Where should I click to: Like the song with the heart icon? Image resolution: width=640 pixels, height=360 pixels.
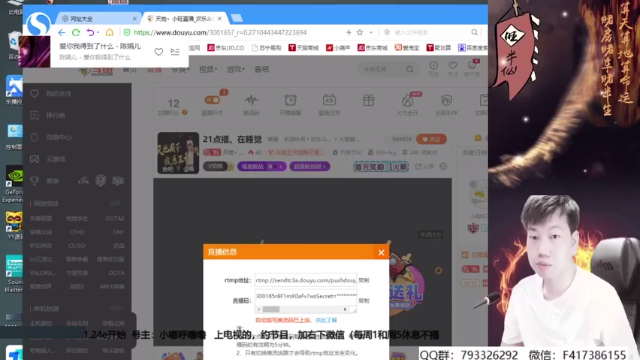158,51
